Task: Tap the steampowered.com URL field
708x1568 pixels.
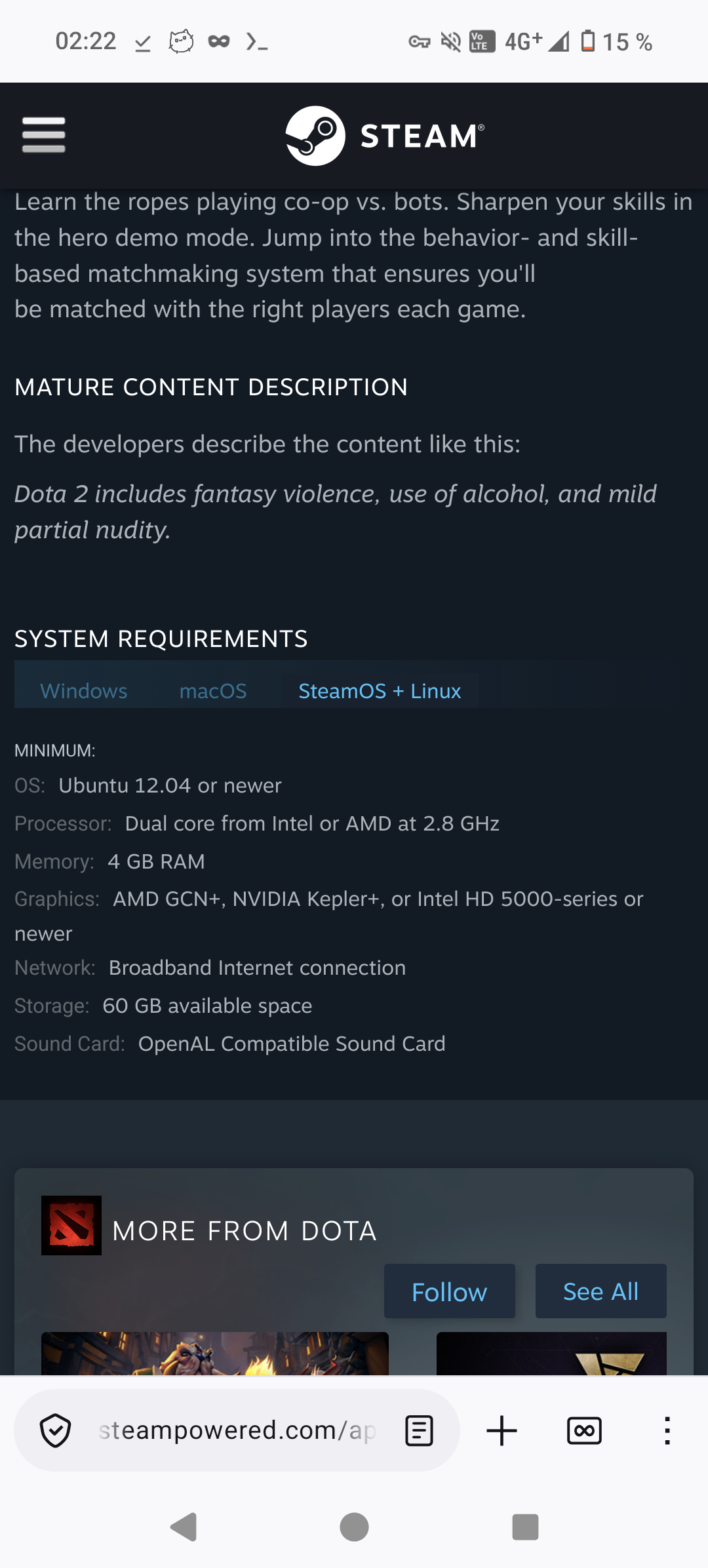Action: pyautogui.click(x=237, y=1430)
